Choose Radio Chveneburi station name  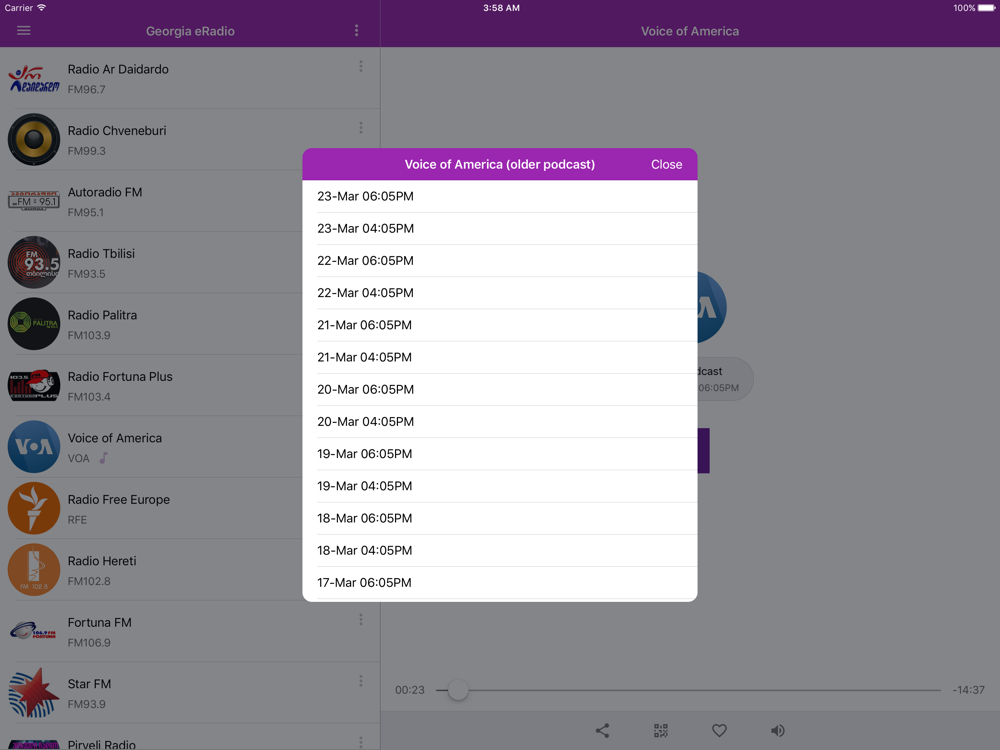point(117,131)
